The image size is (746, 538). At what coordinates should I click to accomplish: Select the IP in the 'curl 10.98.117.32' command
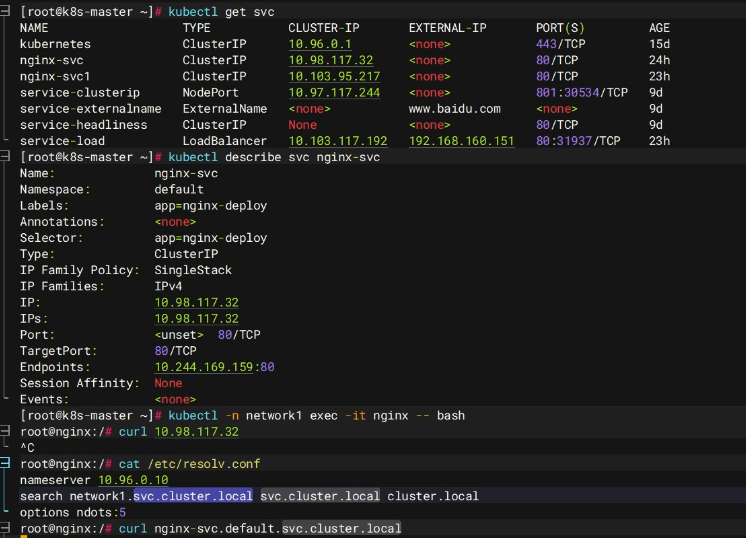tap(196, 432)
